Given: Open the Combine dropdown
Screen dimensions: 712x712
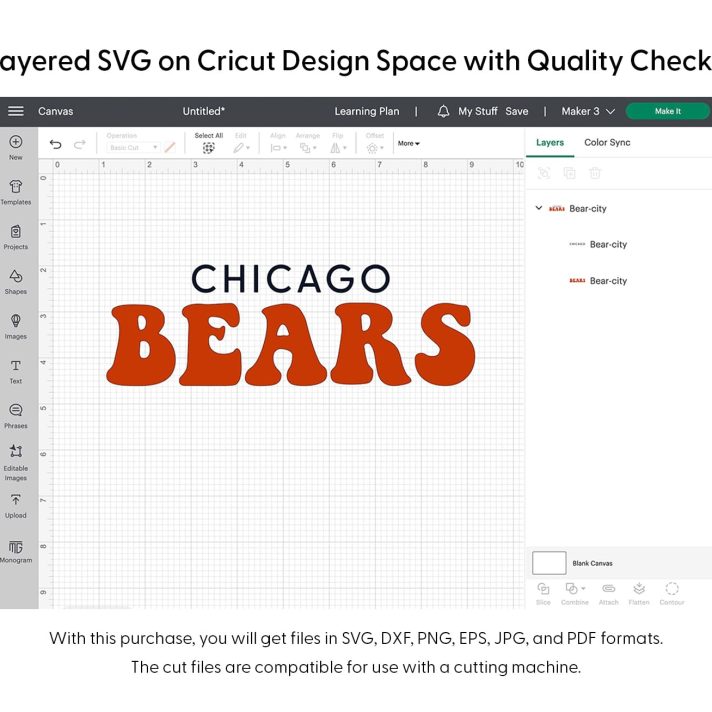Looking at the screenshot, I should 575,593.
